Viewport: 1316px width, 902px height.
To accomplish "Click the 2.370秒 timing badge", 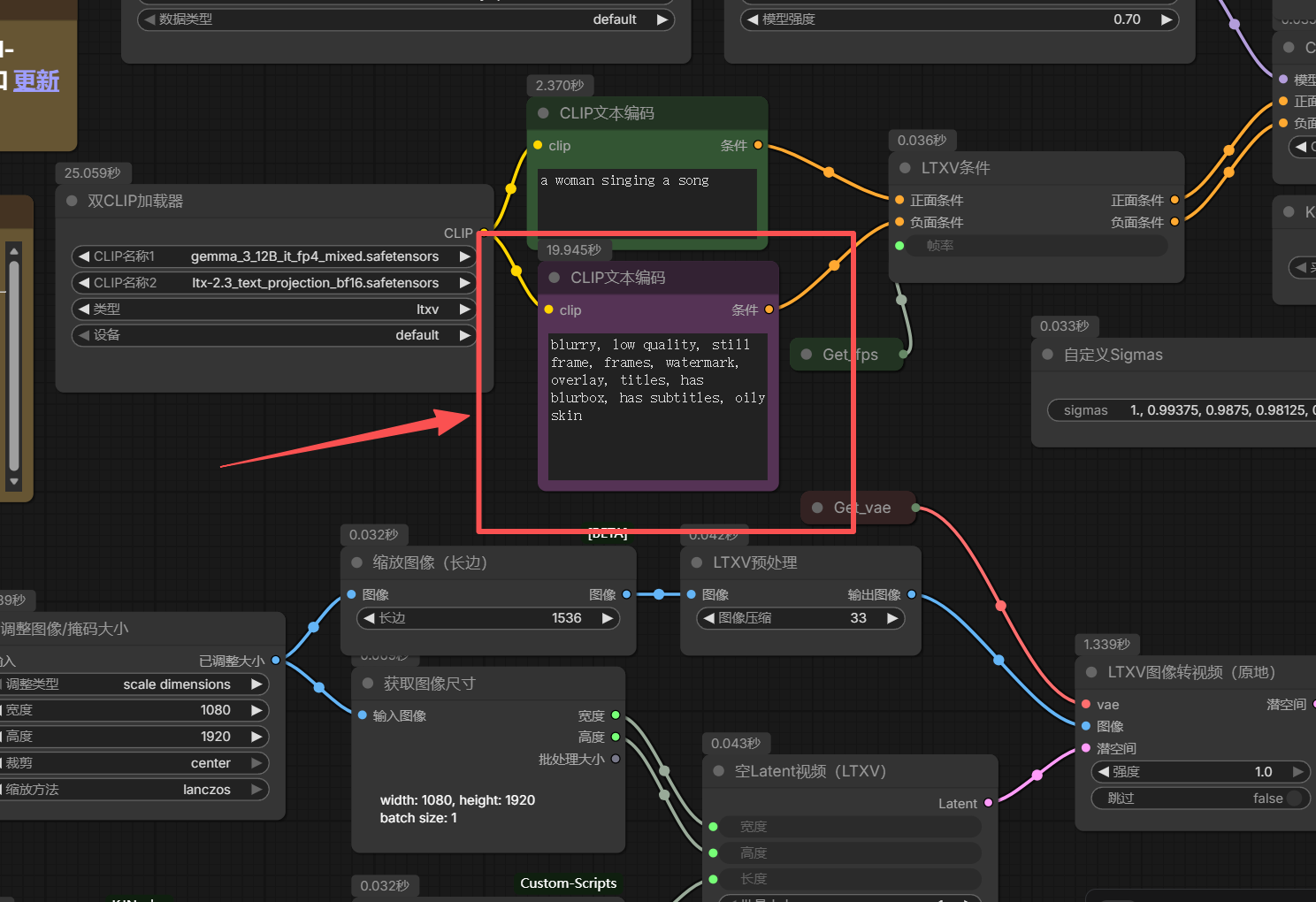I will click(560, 86).
